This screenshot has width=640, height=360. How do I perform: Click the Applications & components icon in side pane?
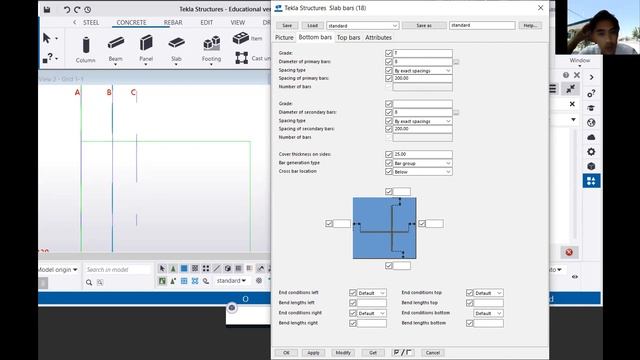tap(591, 181)
